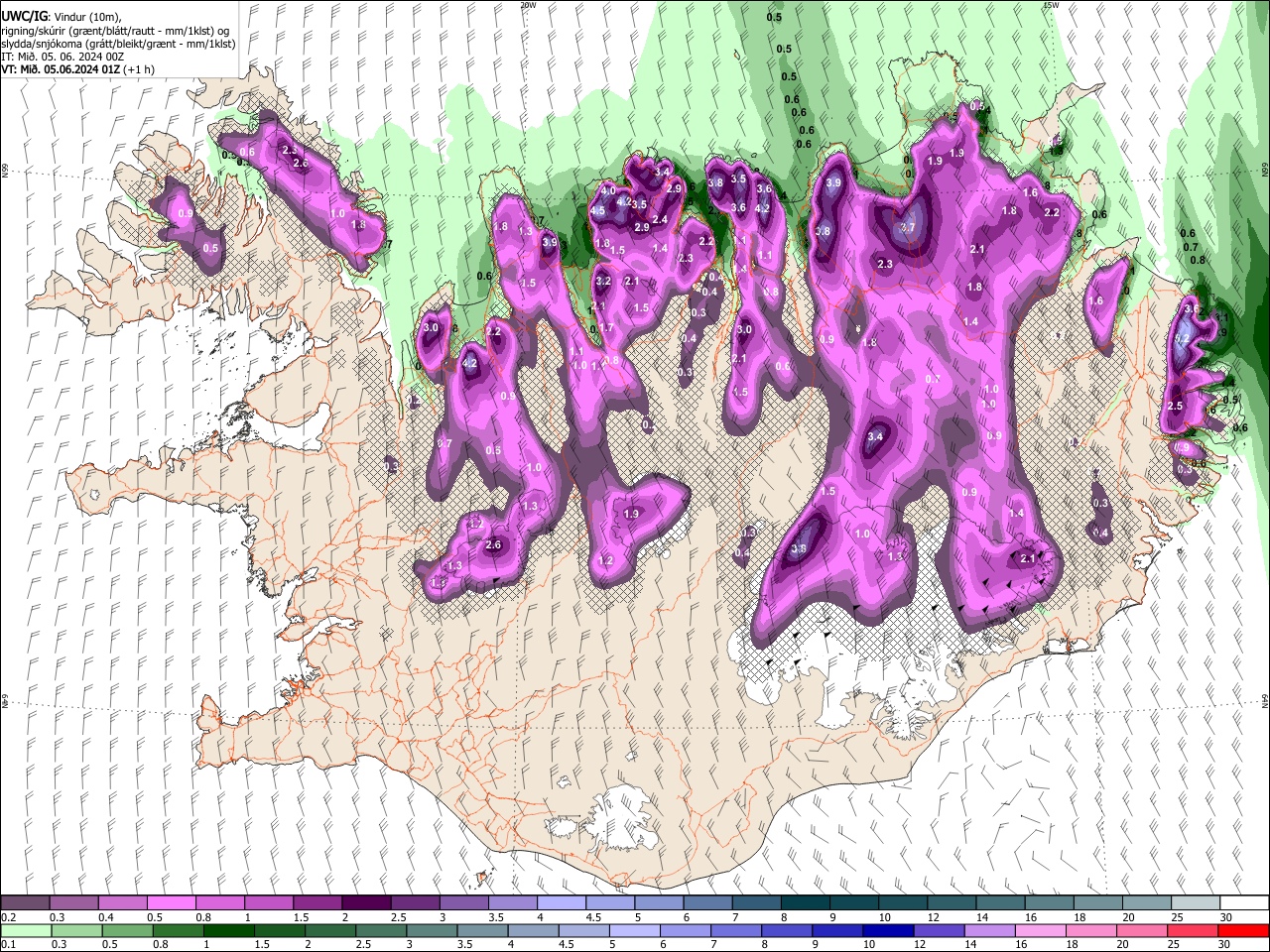Click the '0.1' label in the legend
This screenshot has height=952, width=1270.
click(x=8, y=944)
